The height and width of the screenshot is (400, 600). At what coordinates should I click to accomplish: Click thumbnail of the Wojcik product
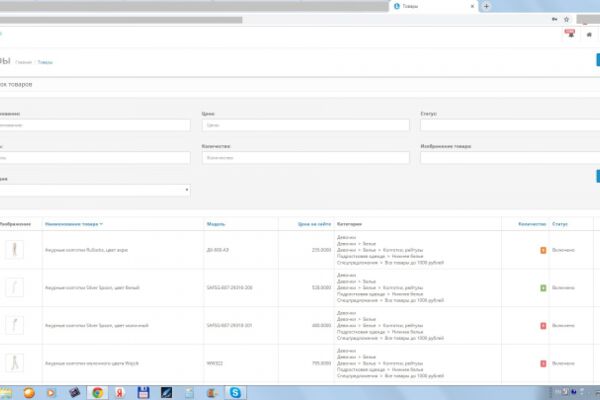(15, 363)
